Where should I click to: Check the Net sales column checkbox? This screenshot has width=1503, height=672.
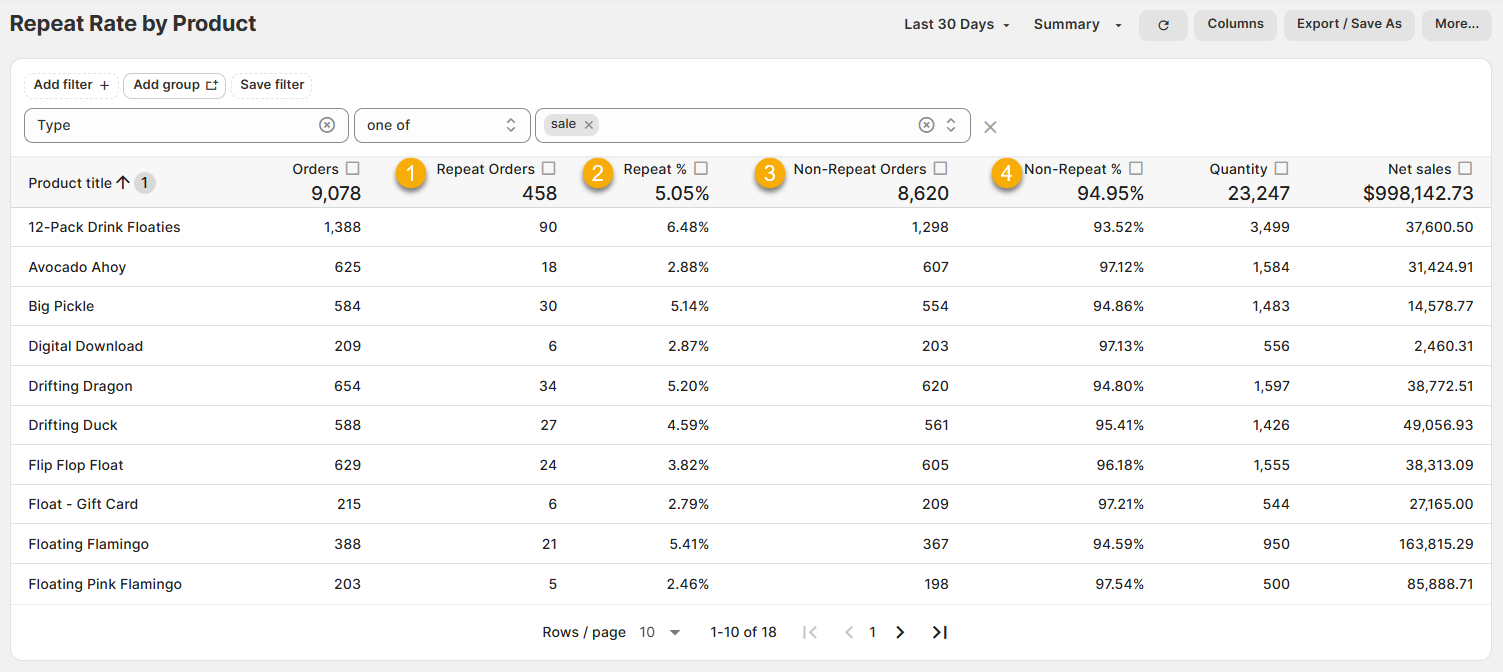[x=1465, y=169]
